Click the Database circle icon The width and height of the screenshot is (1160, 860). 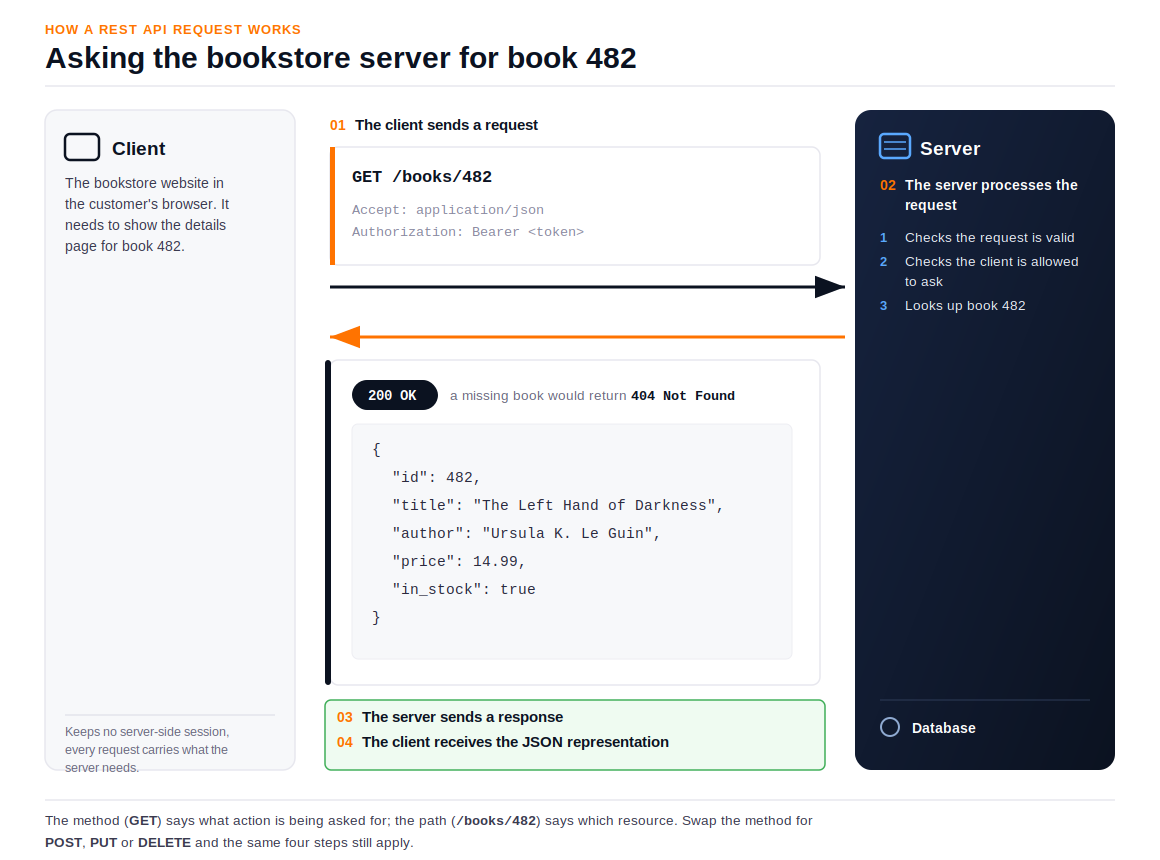click(x=890, y=728)
